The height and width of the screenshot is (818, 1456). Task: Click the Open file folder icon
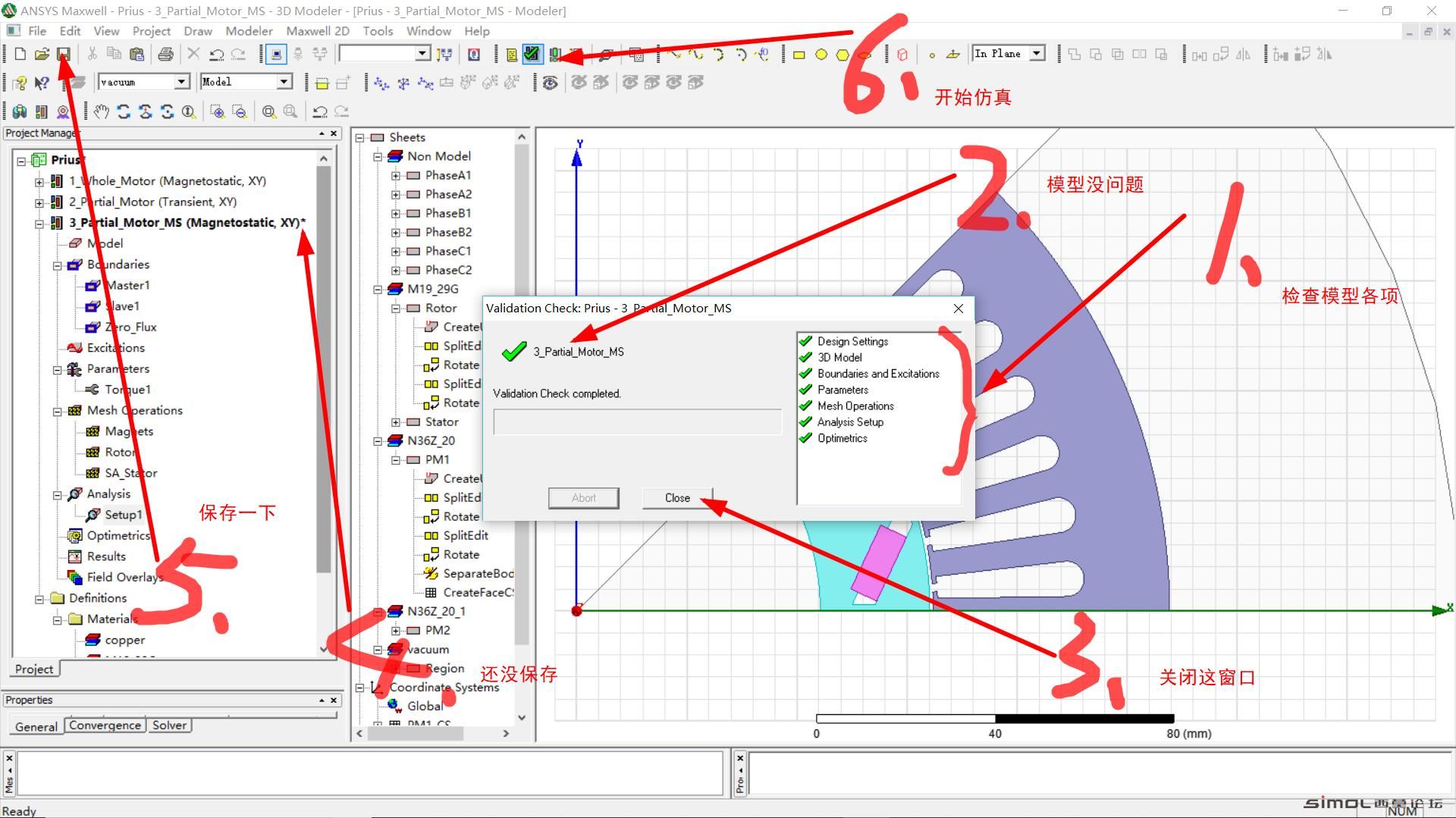pos(42,54)
